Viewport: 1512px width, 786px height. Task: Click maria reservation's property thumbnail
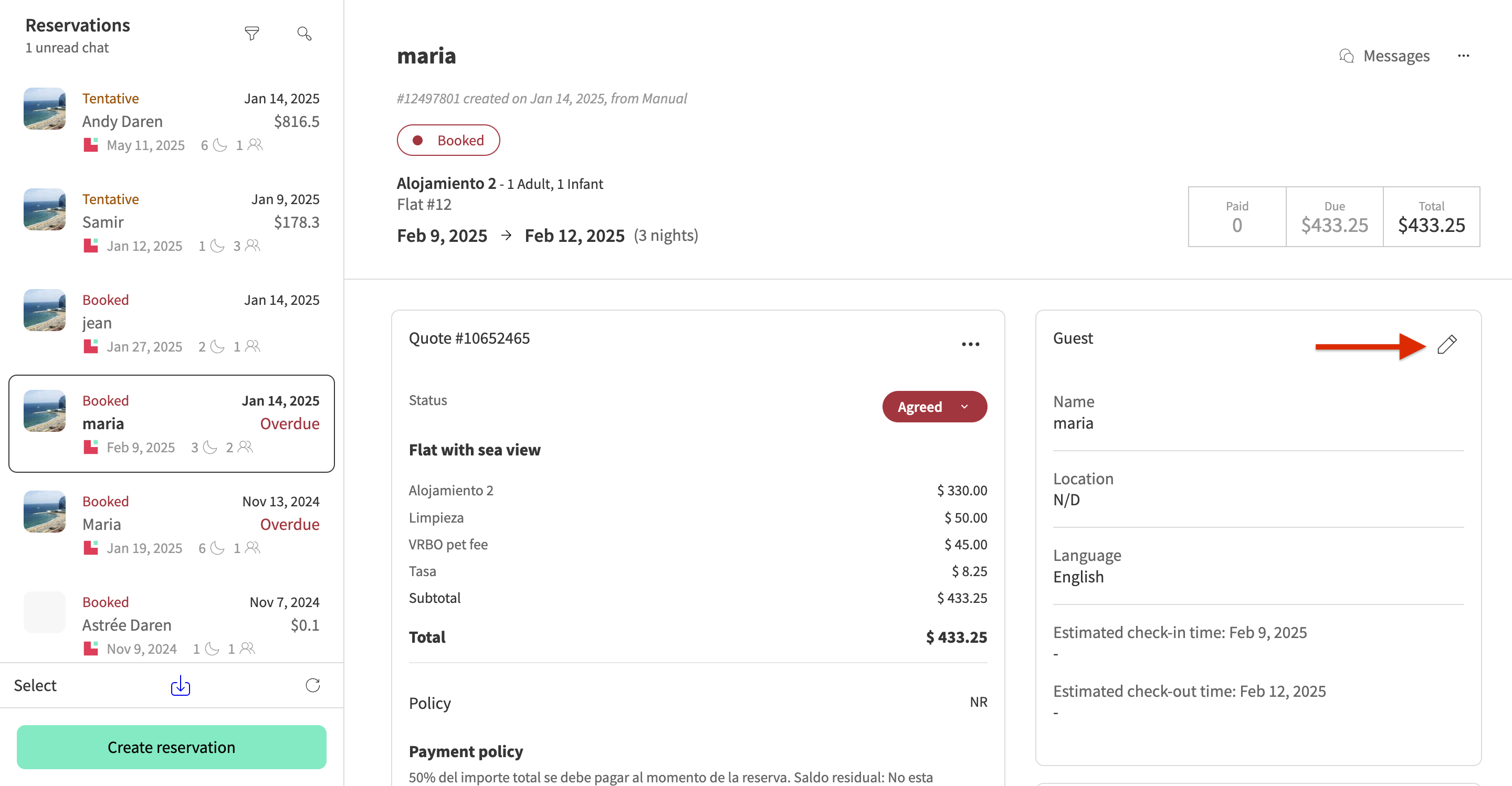click(x=45, y=411)
